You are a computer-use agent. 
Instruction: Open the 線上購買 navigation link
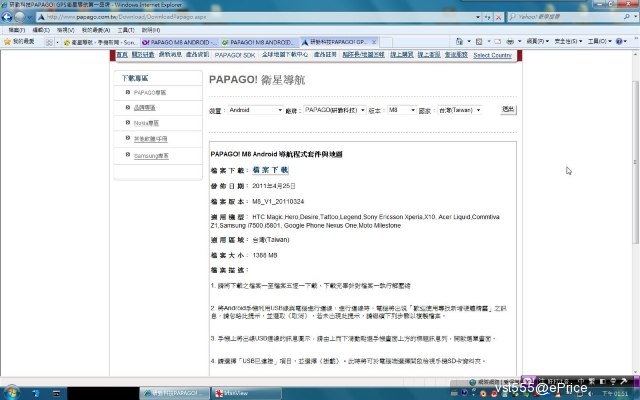point(402,55)
